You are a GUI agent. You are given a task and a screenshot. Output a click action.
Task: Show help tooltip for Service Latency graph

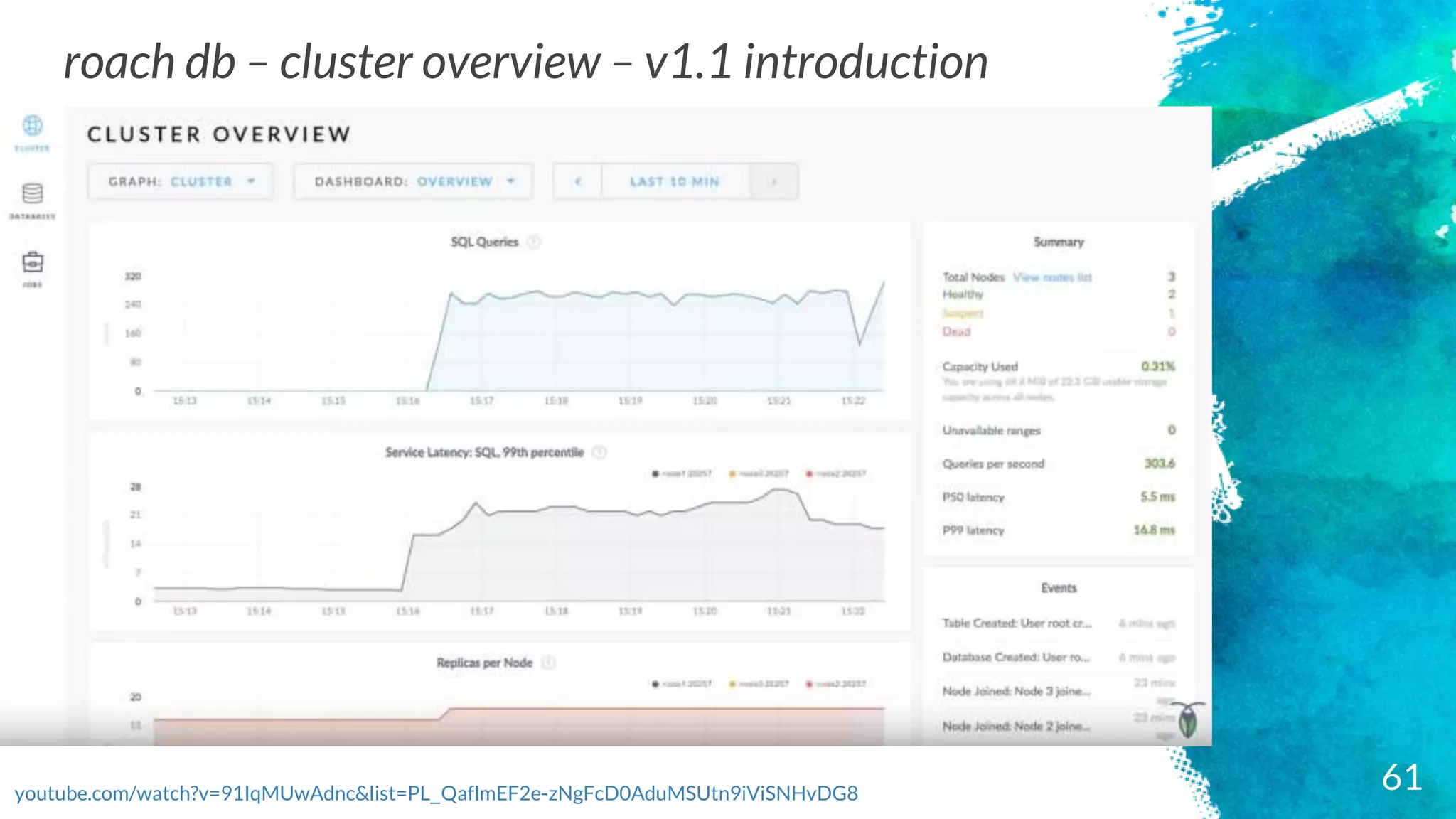[x=599, y=452]
